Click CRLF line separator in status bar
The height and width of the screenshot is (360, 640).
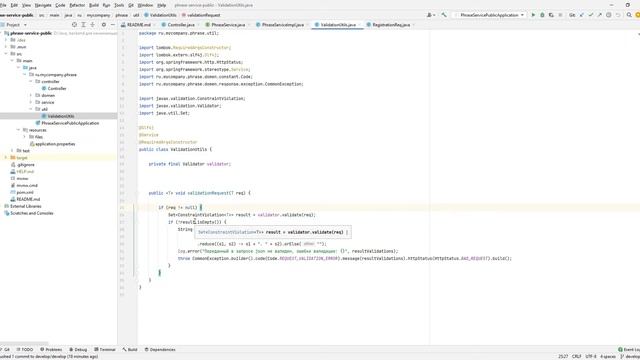click(576, 356)
